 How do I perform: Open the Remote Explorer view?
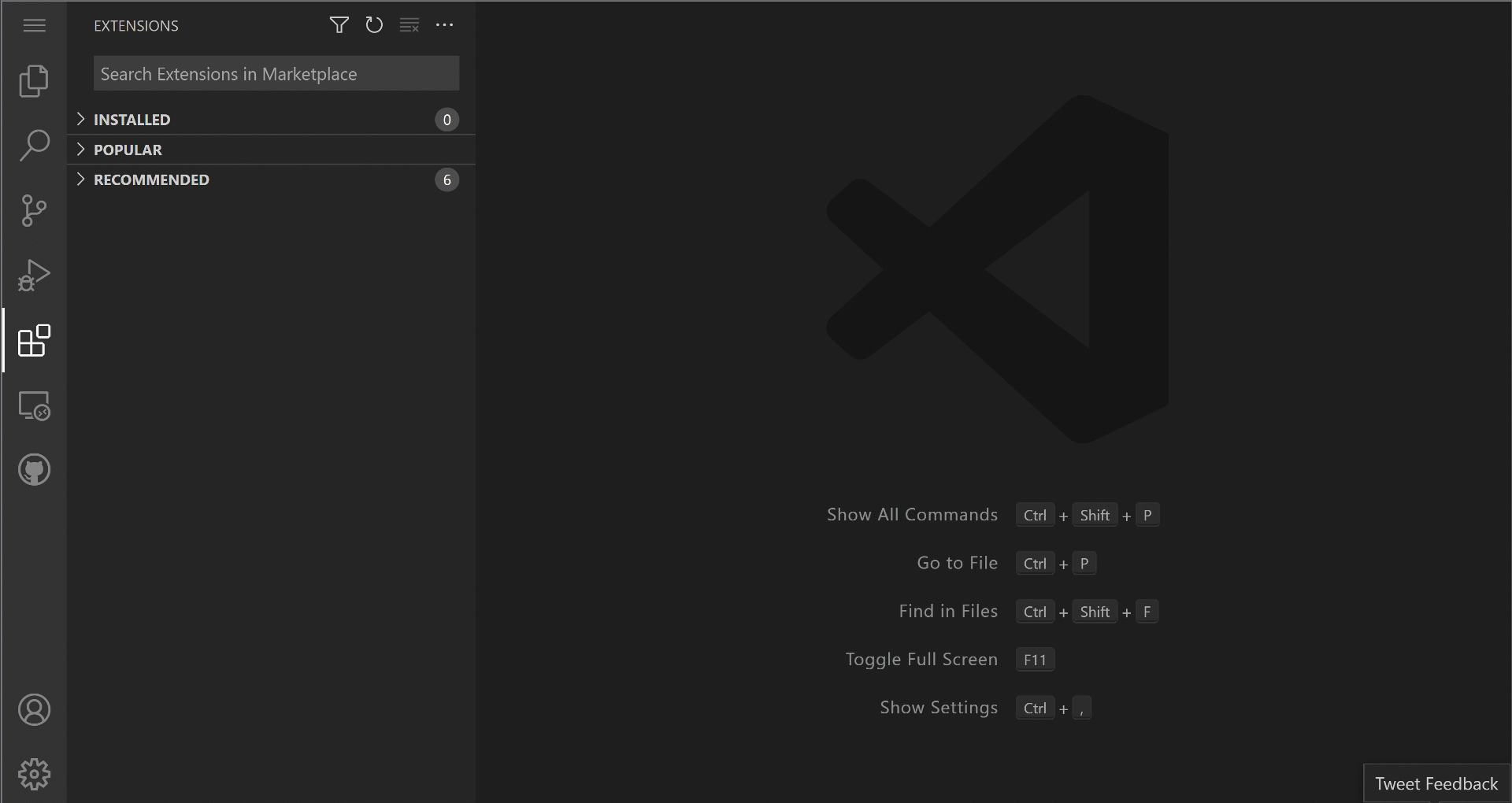pos(33,405)
